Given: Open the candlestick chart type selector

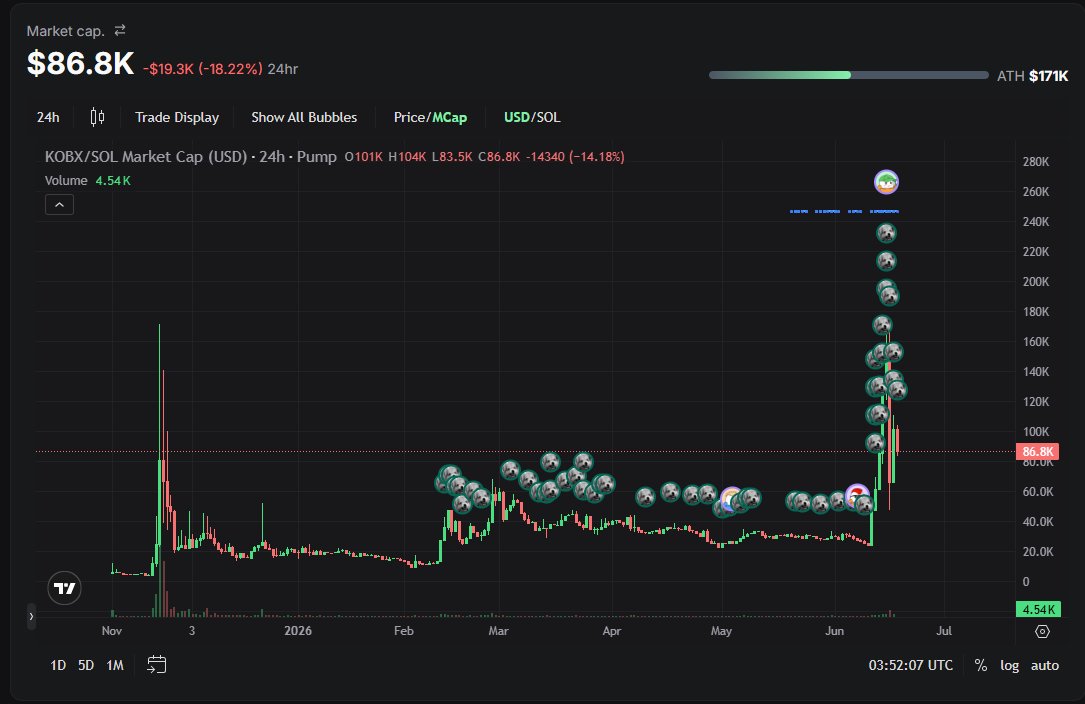Looking at the screenshot, I should pyautogui.click(x=98, y=117).
